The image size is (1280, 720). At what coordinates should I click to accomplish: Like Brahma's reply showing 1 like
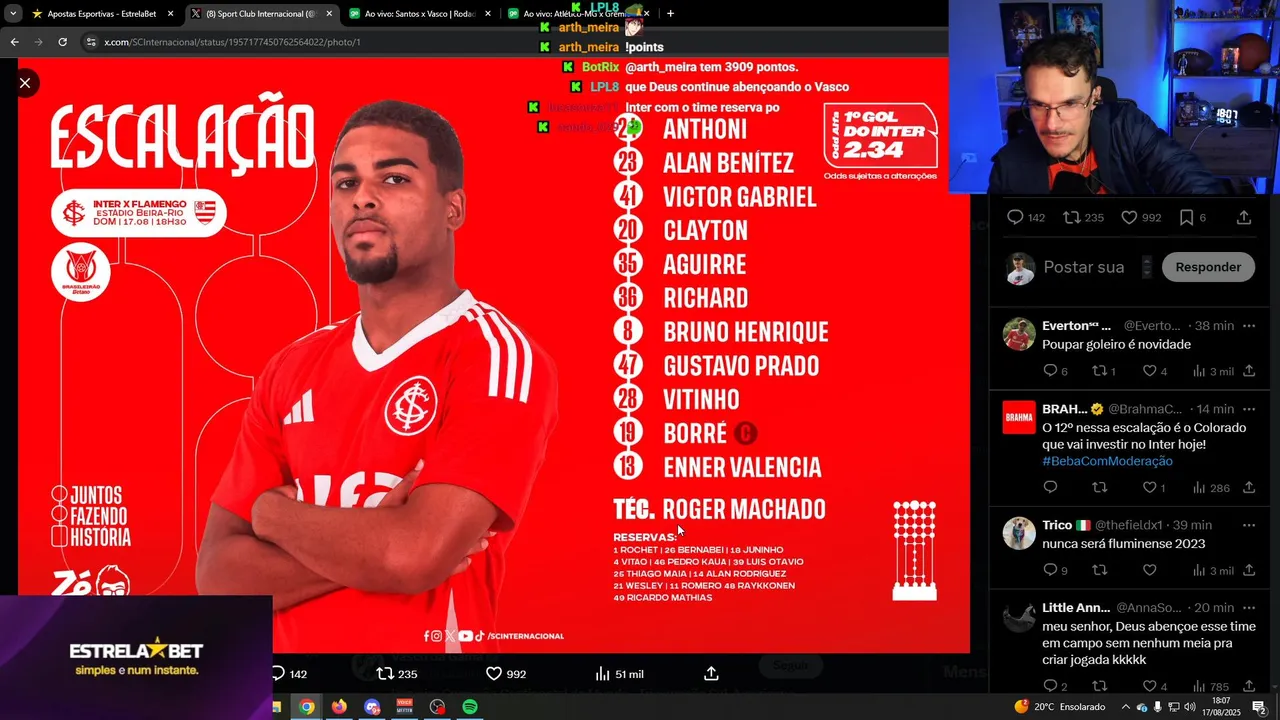click(1149, 488)
